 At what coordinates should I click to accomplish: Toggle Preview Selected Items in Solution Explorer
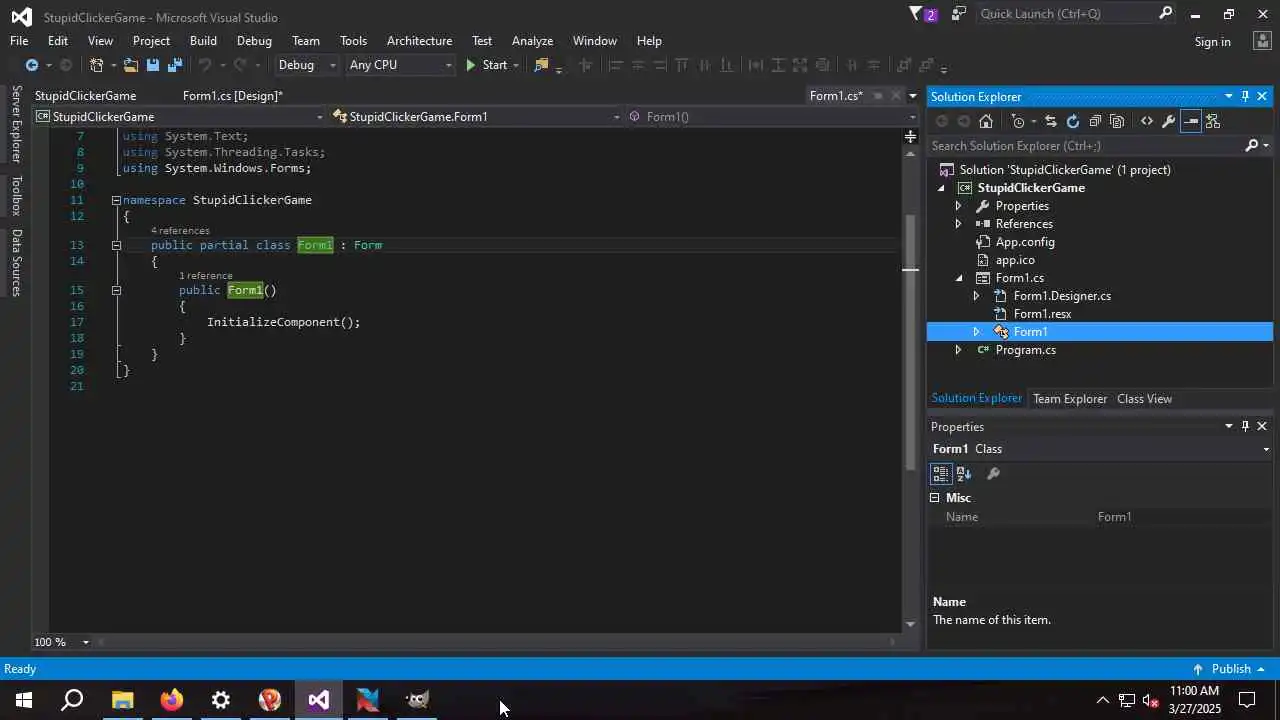click(1190, 121)
